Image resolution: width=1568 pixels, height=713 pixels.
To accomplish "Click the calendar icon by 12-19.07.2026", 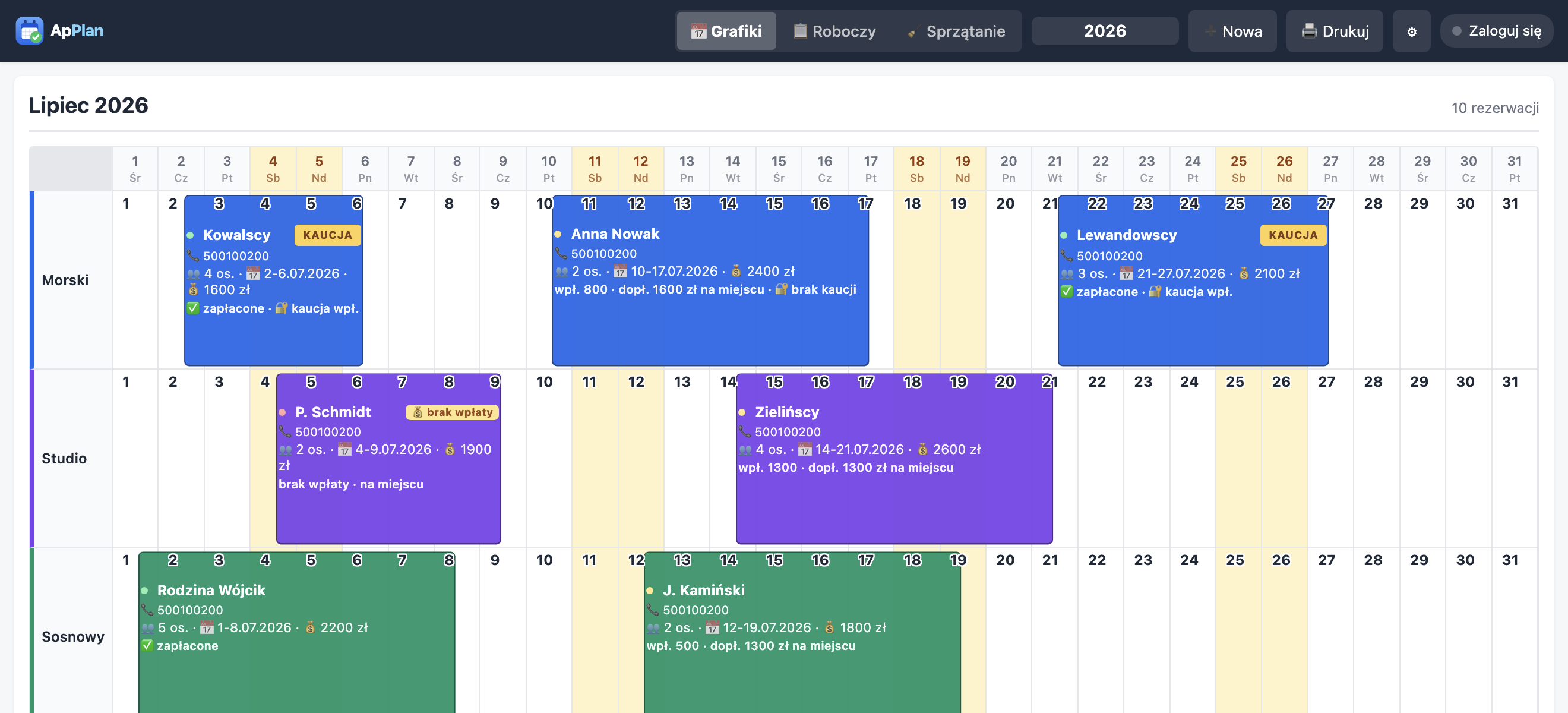I will point(712,628).
